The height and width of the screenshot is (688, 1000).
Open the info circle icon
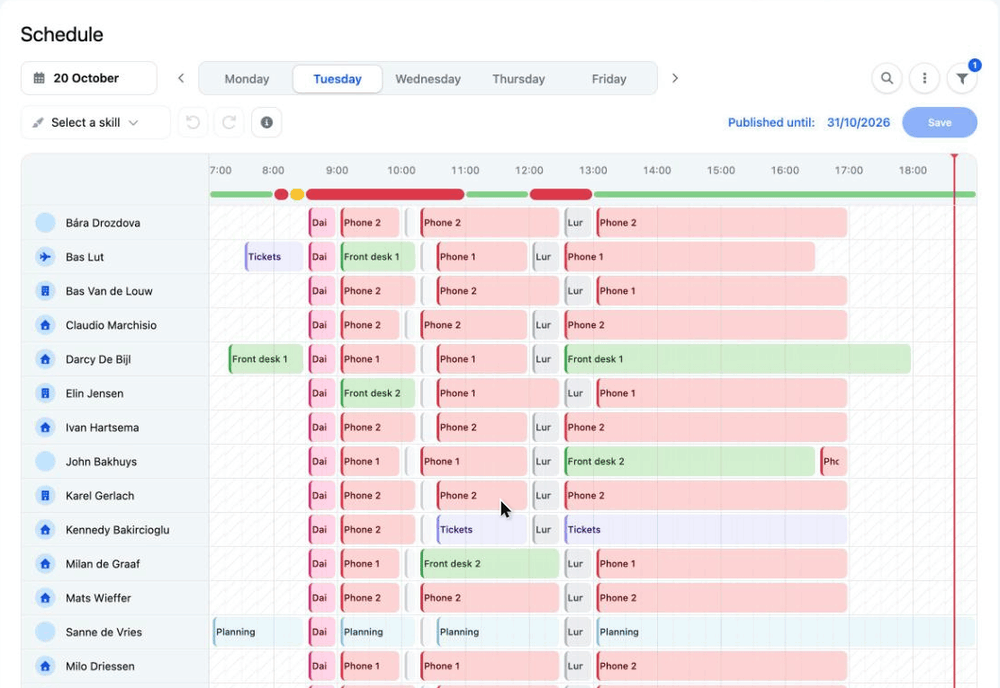[267, 122]
